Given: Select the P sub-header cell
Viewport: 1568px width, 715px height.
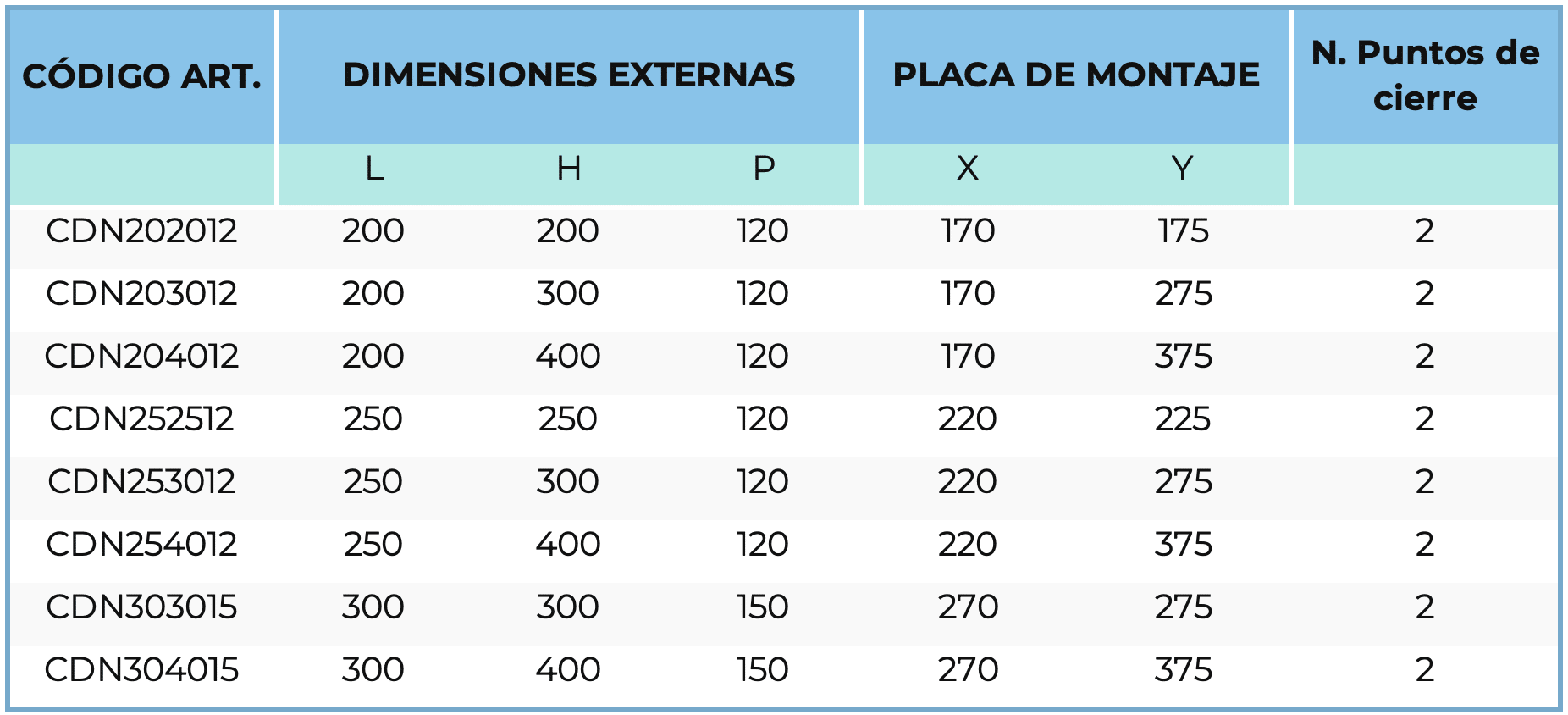Looking at the screenshot, I should coord(763,169).
